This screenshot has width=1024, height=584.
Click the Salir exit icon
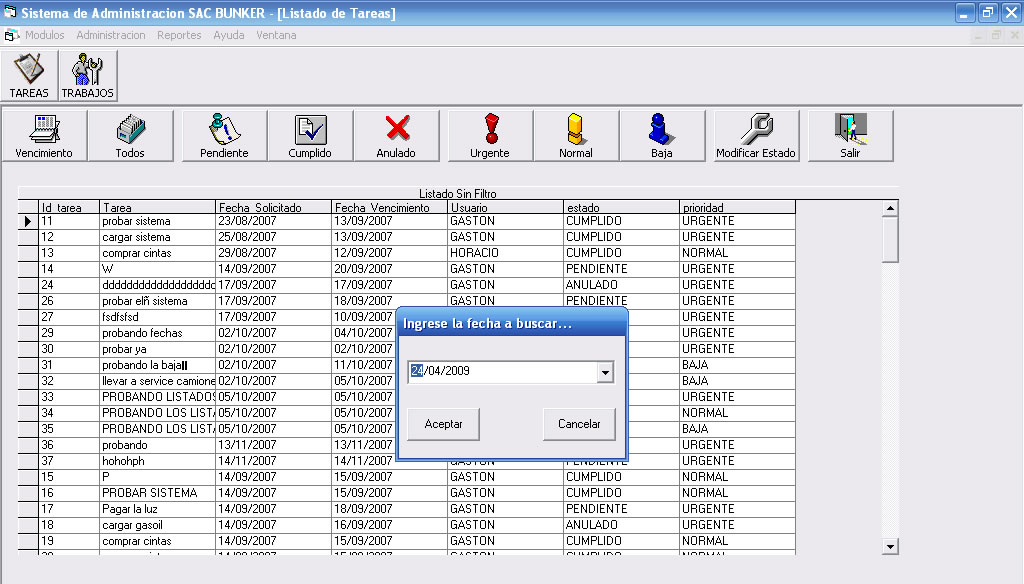click(x=850, y=136)
